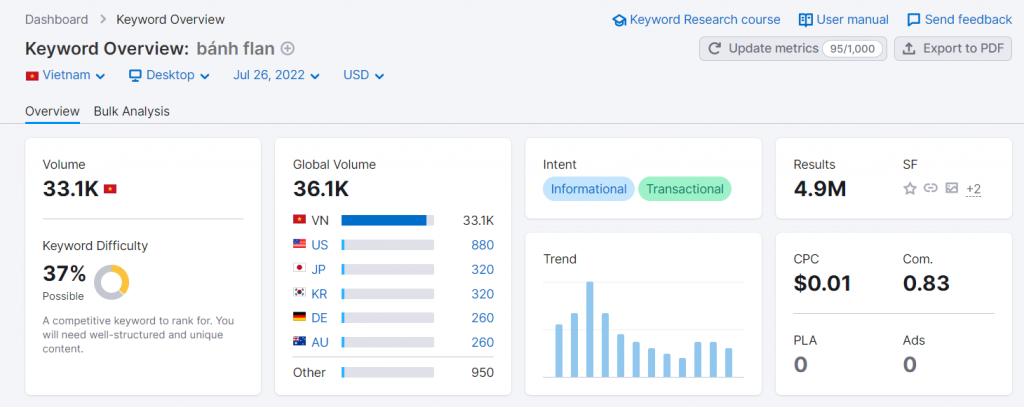Click the star SERP feature icon
1024x407 pixels.
(910, 189)
